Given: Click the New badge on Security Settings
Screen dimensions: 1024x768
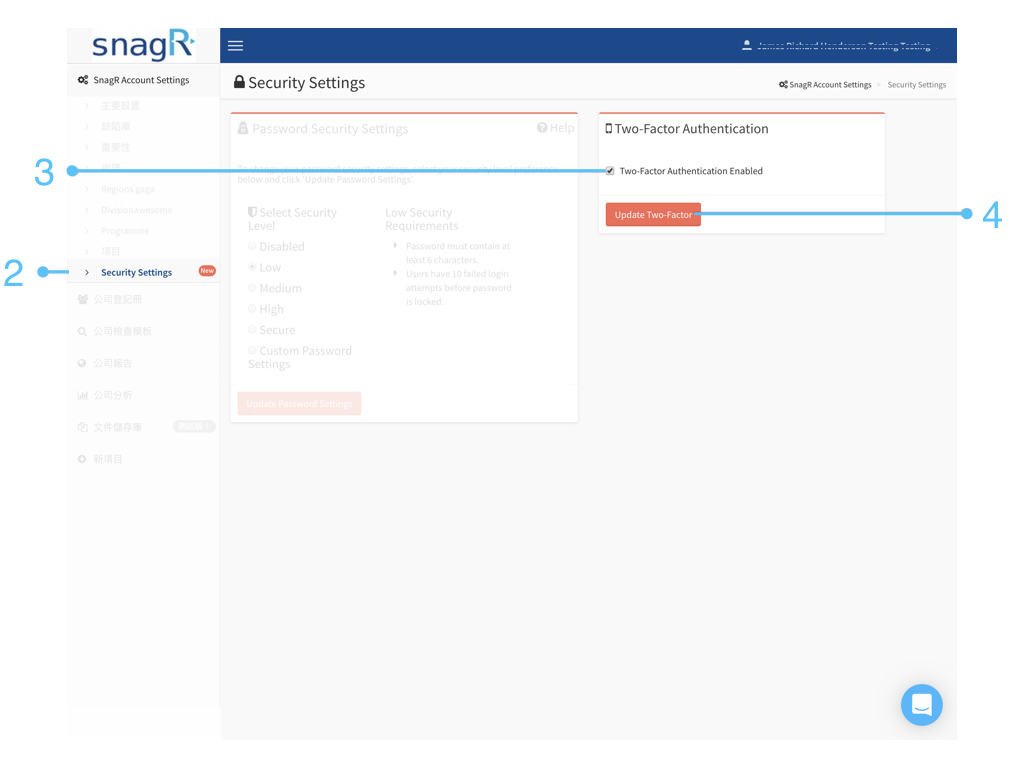Looking at the screenshot, I should click(x=207, y=270).
